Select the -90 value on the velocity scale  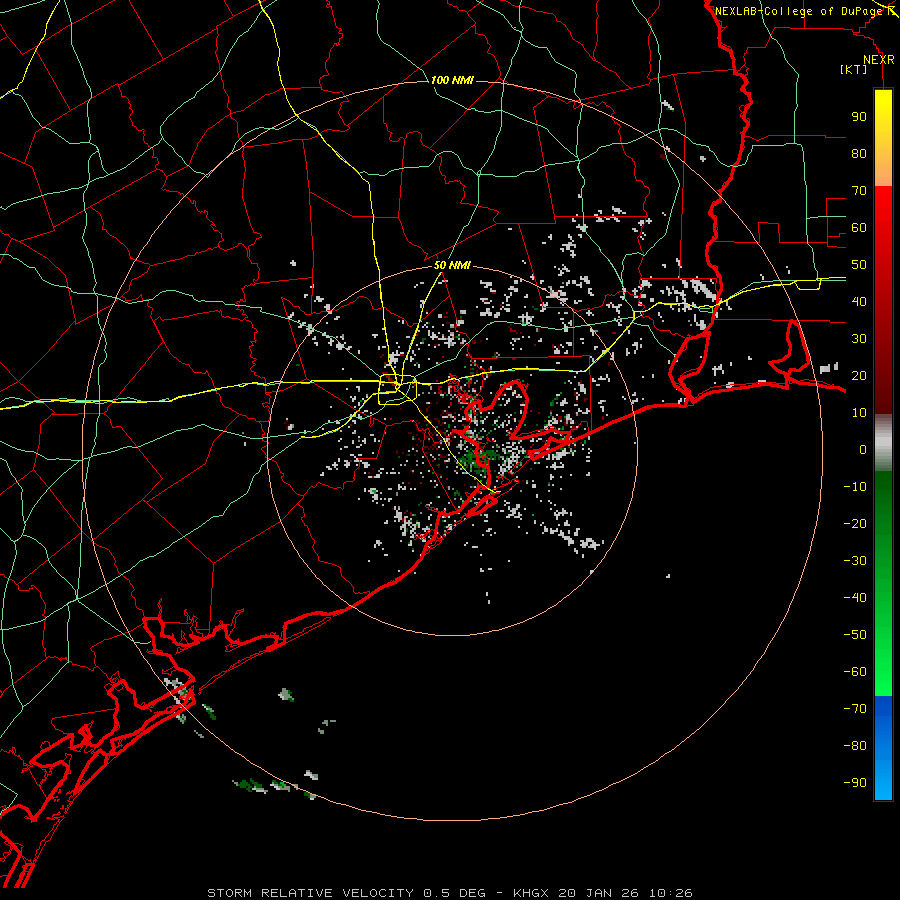855,783
